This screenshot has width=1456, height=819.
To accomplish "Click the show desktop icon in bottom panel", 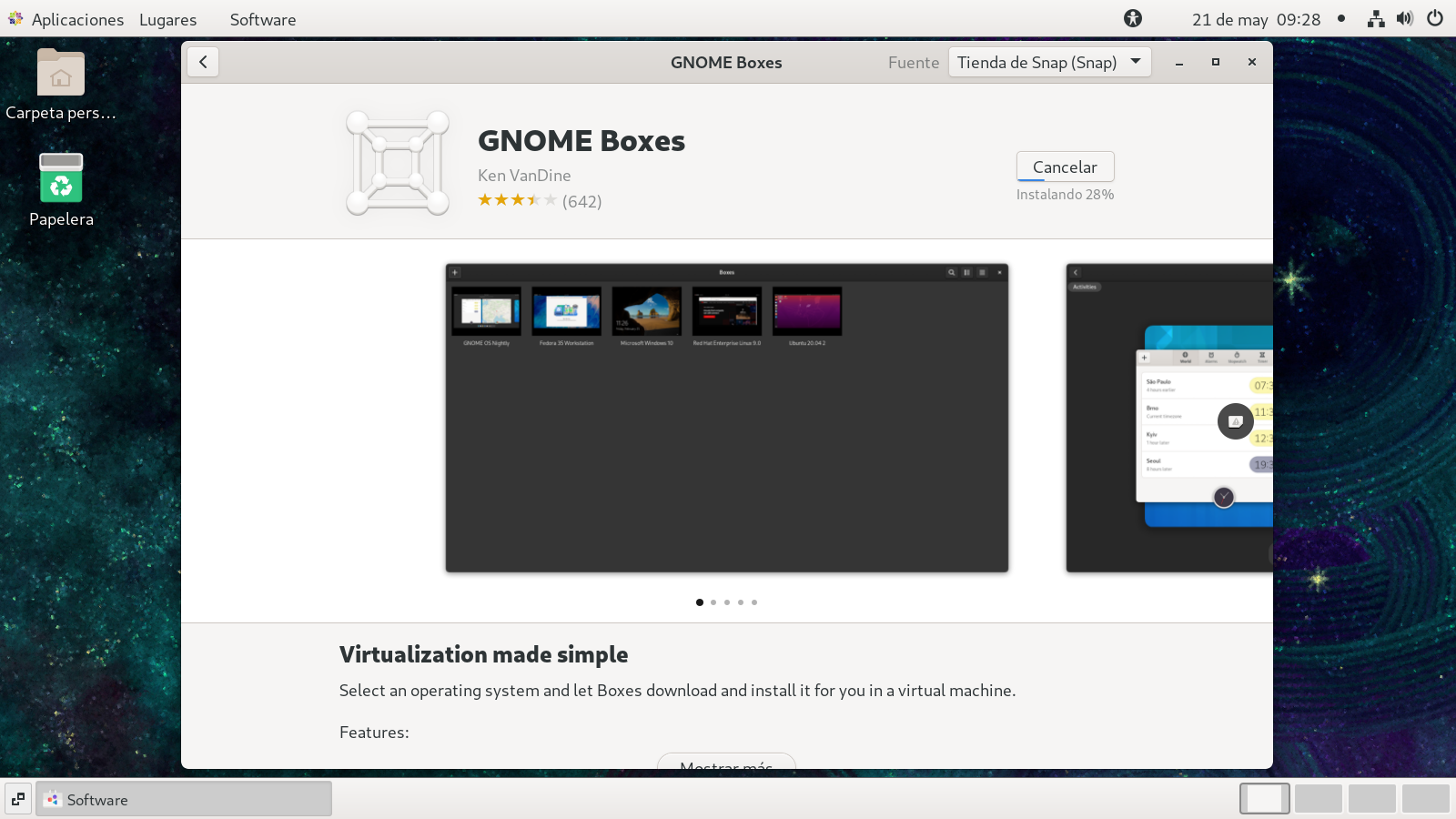I will tap(18, 799).
